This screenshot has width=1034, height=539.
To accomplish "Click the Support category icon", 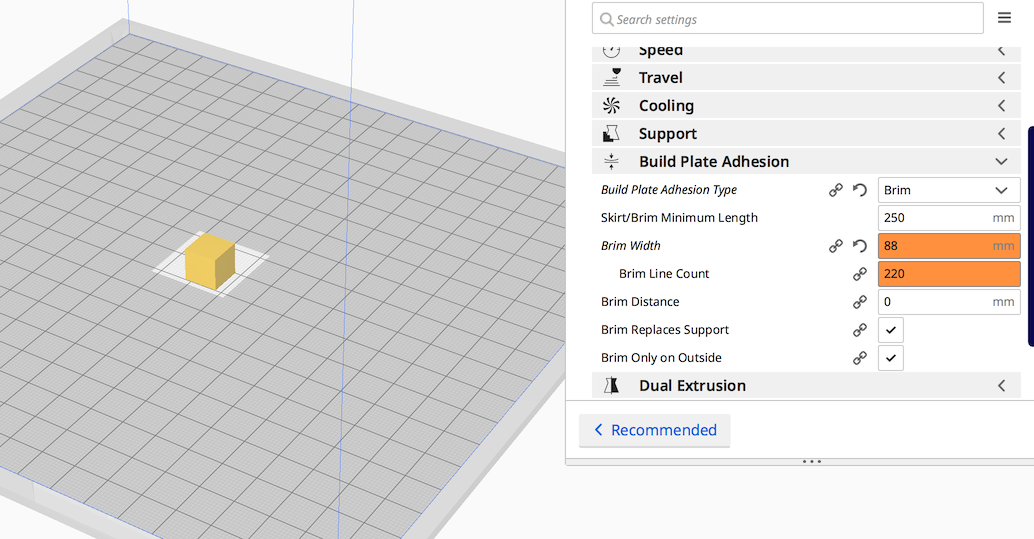I will (611, 133).
